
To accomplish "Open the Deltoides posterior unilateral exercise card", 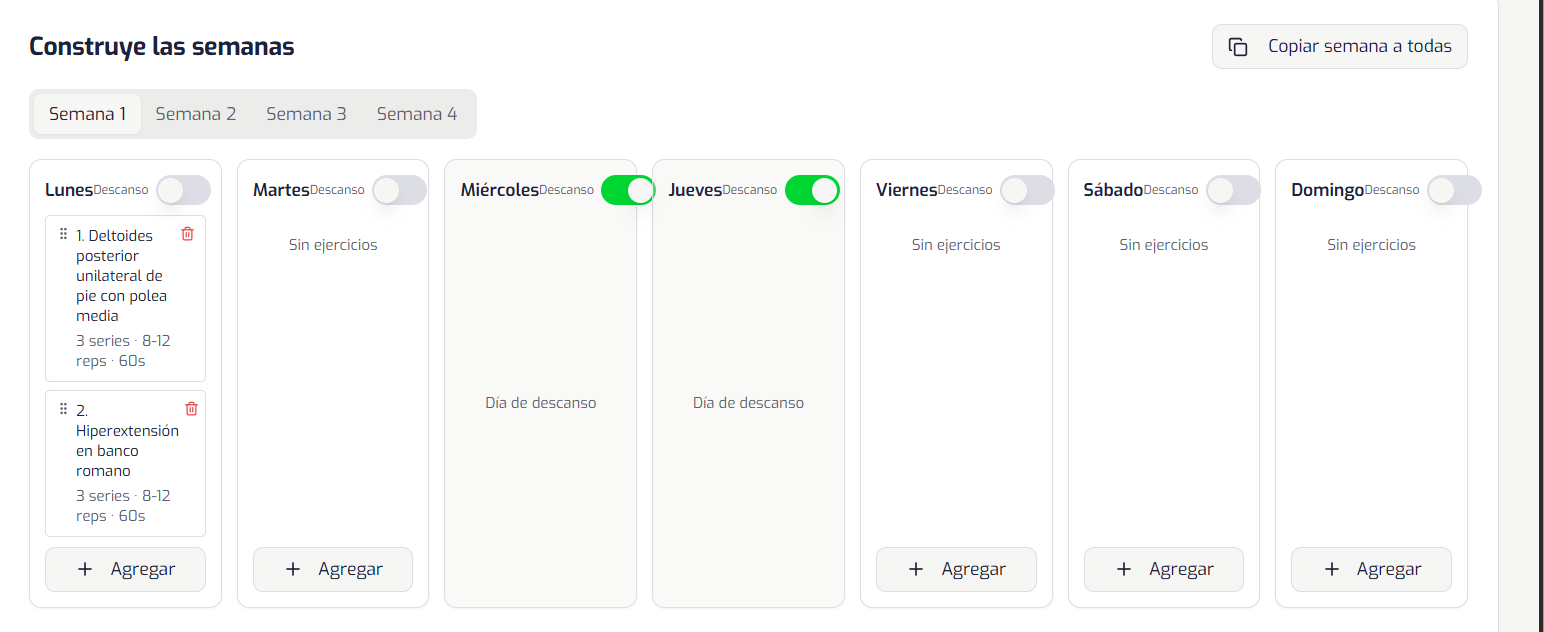I will [x=125, y=298].
